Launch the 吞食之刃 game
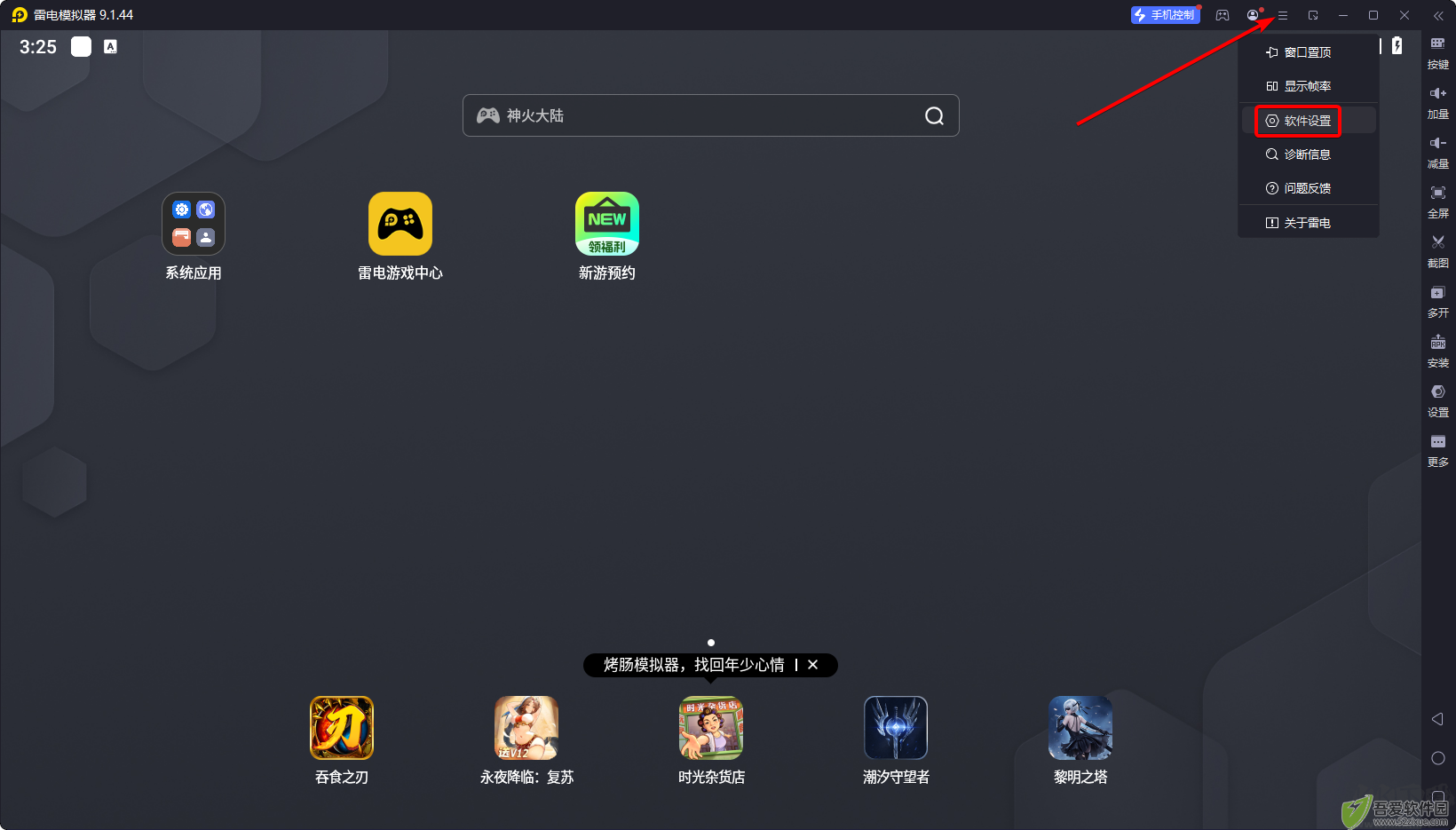Viewport: 1456px width, 830px height. coord(342,740)
